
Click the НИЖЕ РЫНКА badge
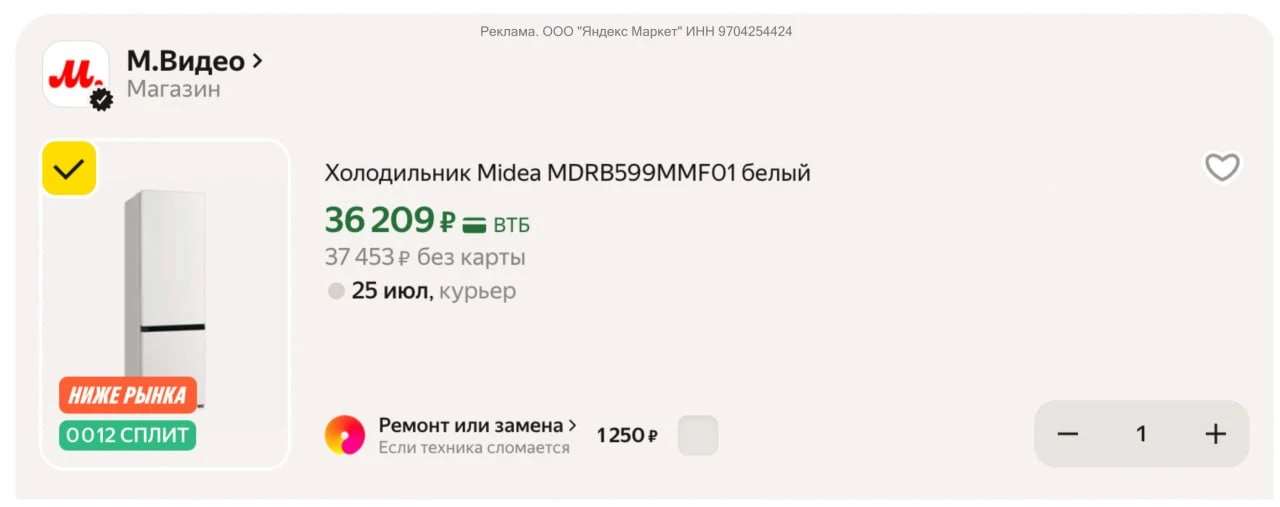point(128,395)
